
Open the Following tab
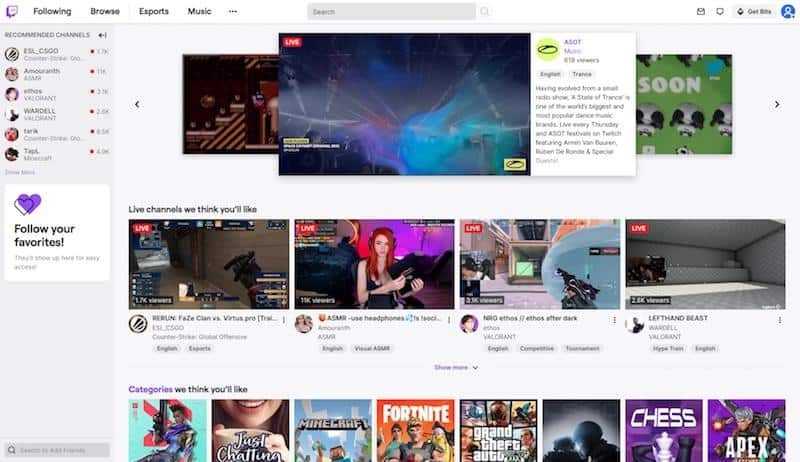point(52,11)
